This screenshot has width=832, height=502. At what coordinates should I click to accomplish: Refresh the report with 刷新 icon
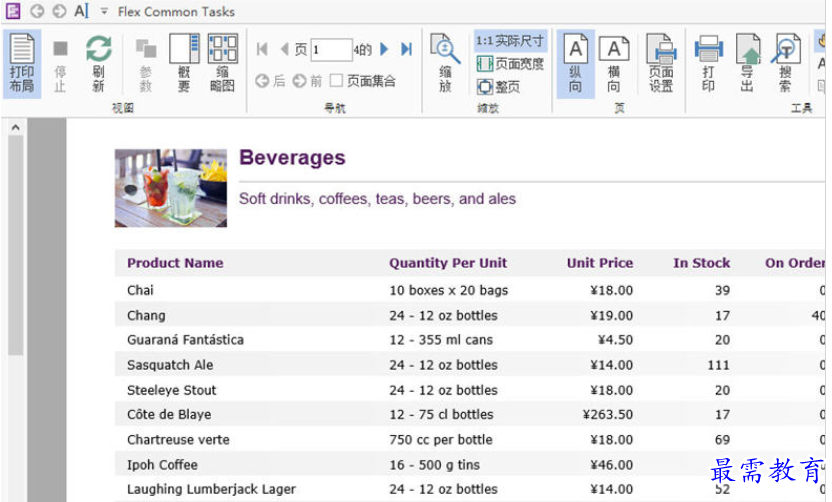99,64
